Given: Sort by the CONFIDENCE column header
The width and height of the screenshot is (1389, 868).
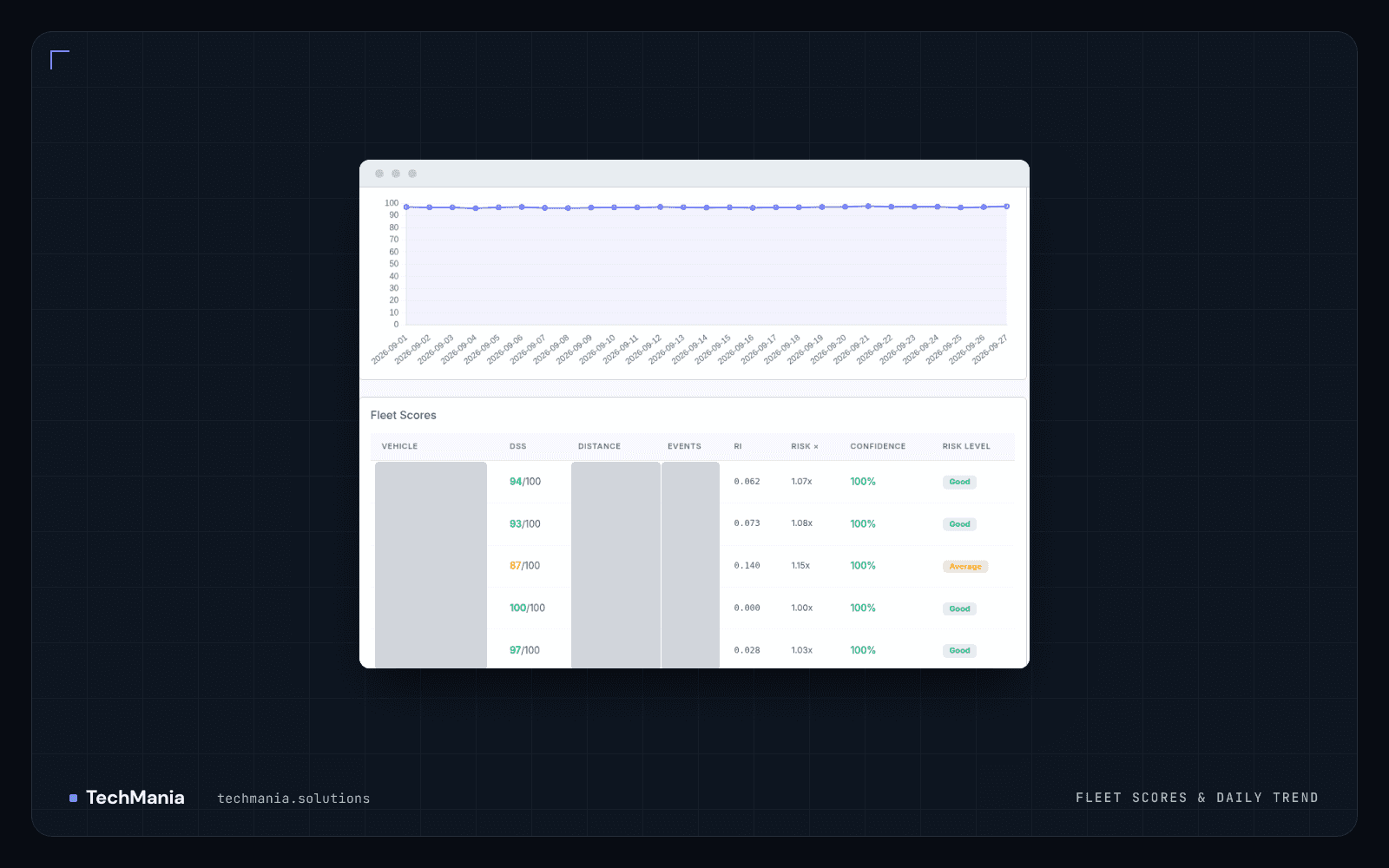Looking at the screenshot, I should 878,446.
